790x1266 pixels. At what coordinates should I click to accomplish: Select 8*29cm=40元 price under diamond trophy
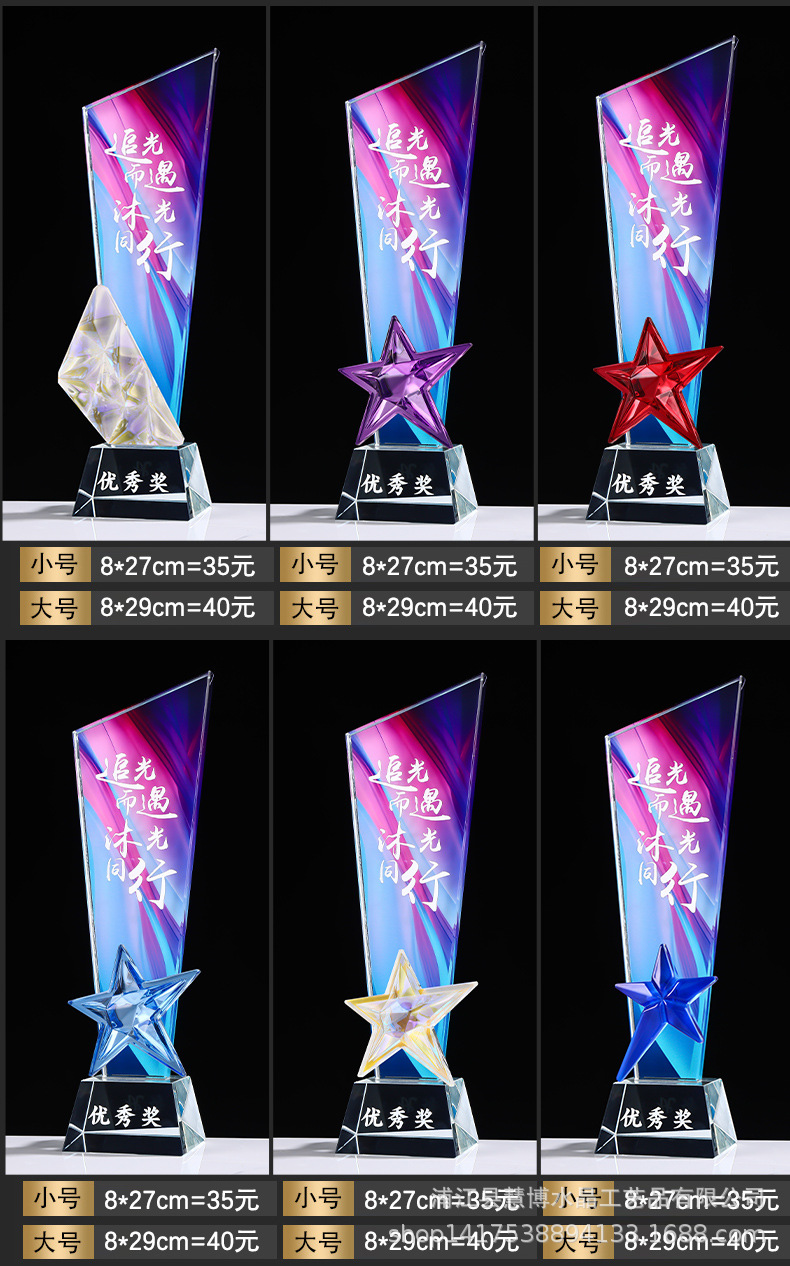tap(177, 608)
